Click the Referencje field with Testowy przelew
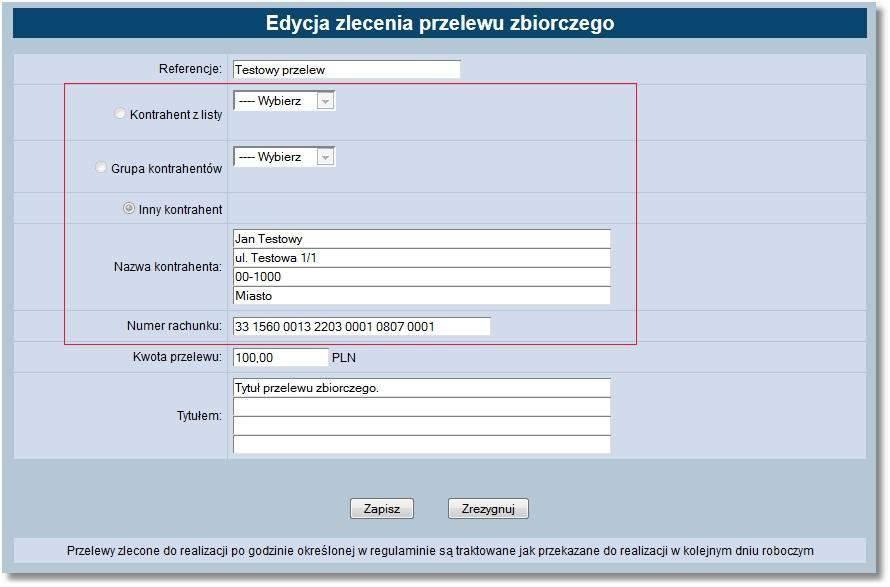 [x=347, y=70]
